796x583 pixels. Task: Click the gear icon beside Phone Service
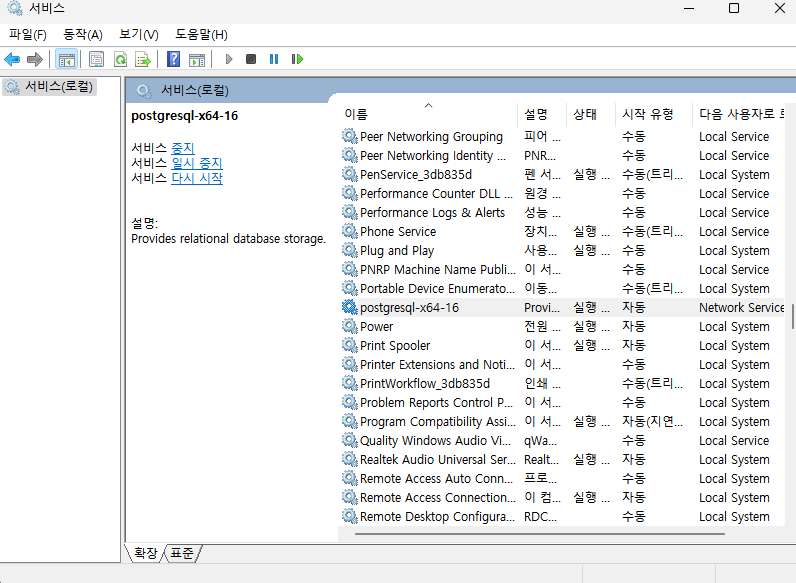[349, 231]
